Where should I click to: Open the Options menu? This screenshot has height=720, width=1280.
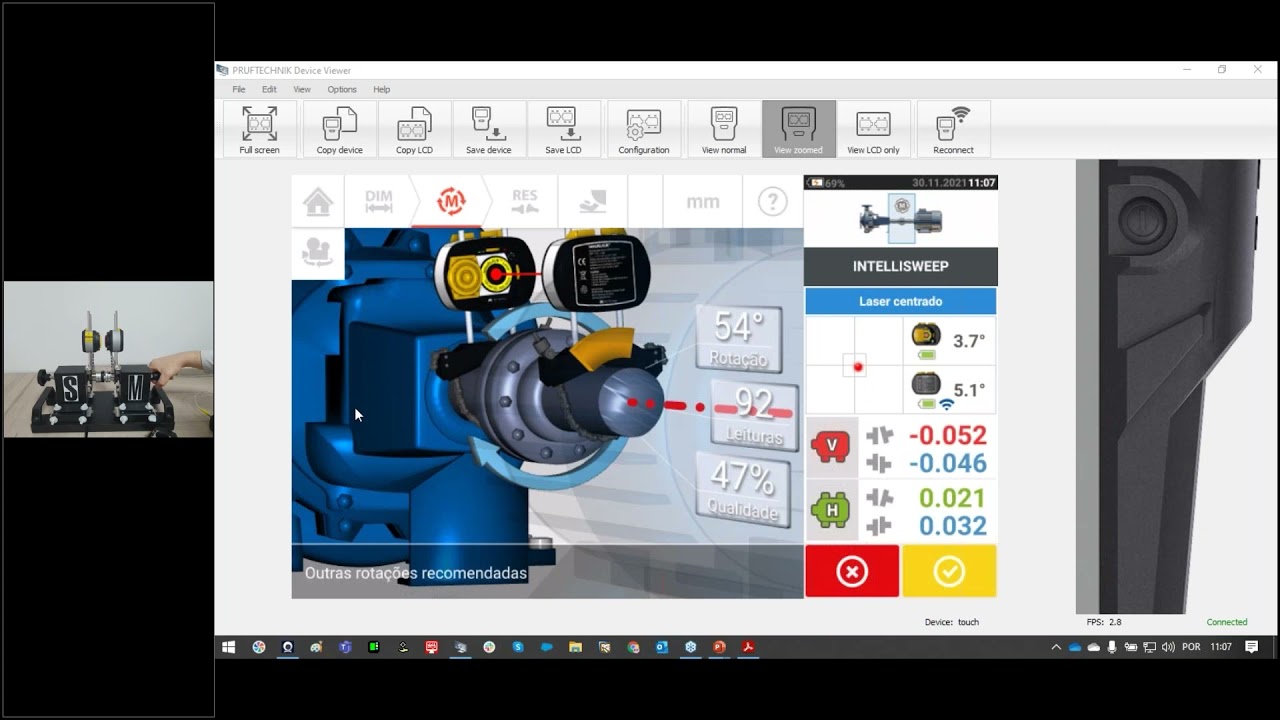click(342, 89)
